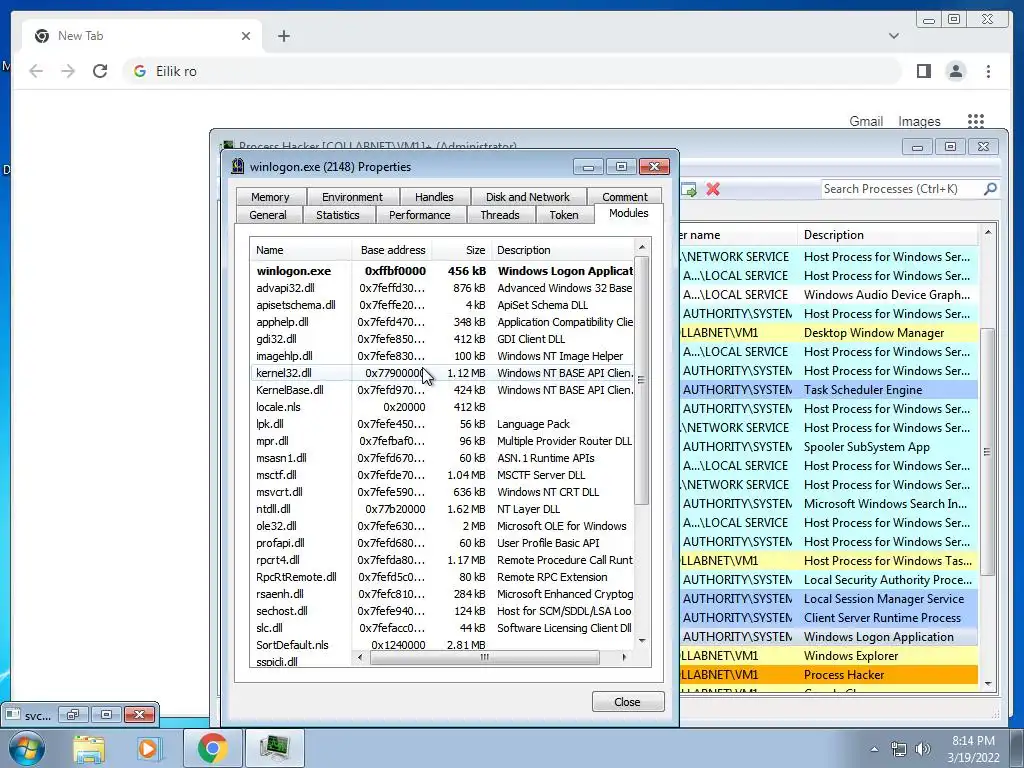The image size is (1024, 768).
Task: Click the Chrome forward navigation arrow
Action: pyautogui.click(x=68, y=71)
